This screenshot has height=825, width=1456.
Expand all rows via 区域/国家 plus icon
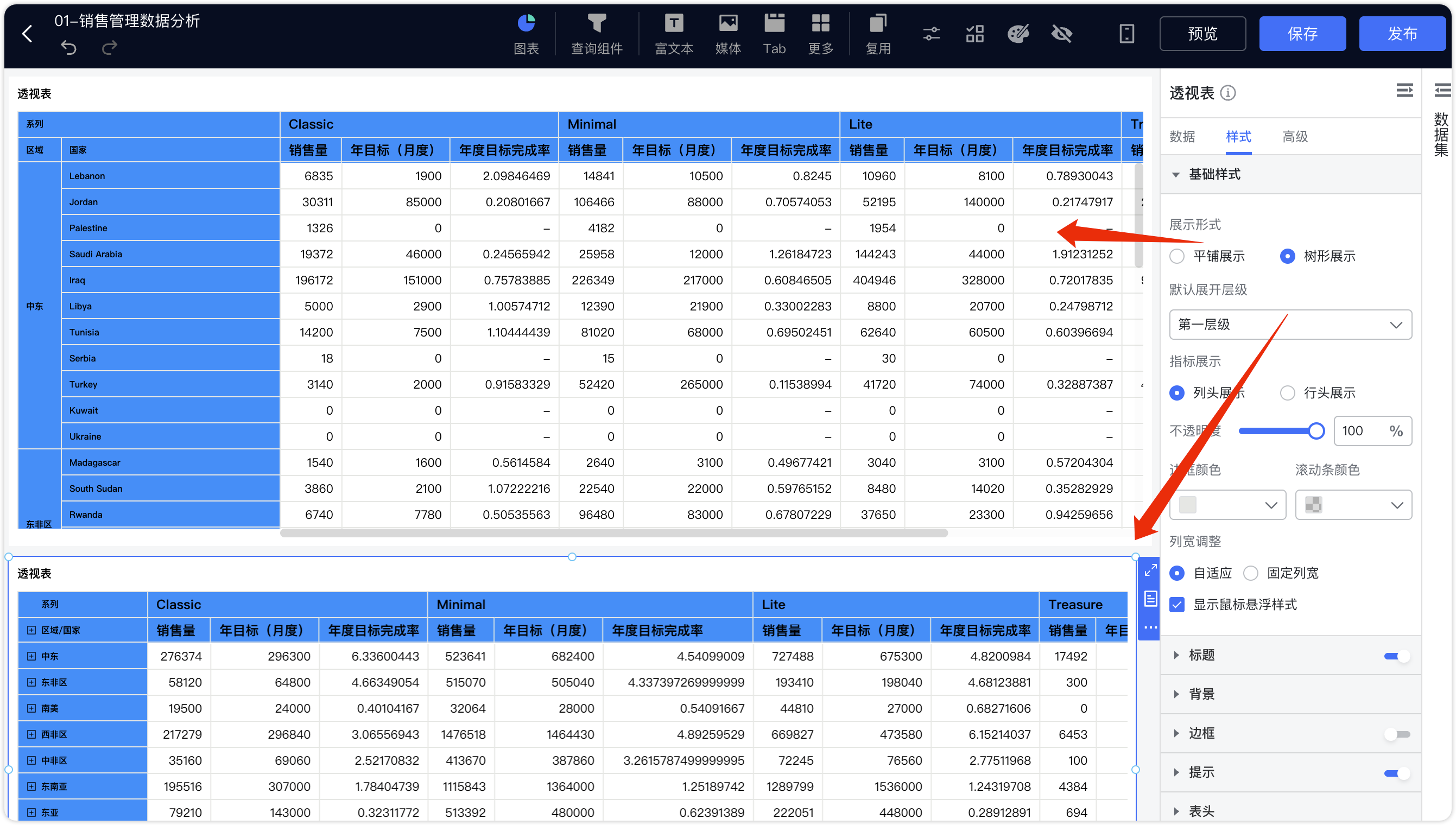tap(31, 630)
